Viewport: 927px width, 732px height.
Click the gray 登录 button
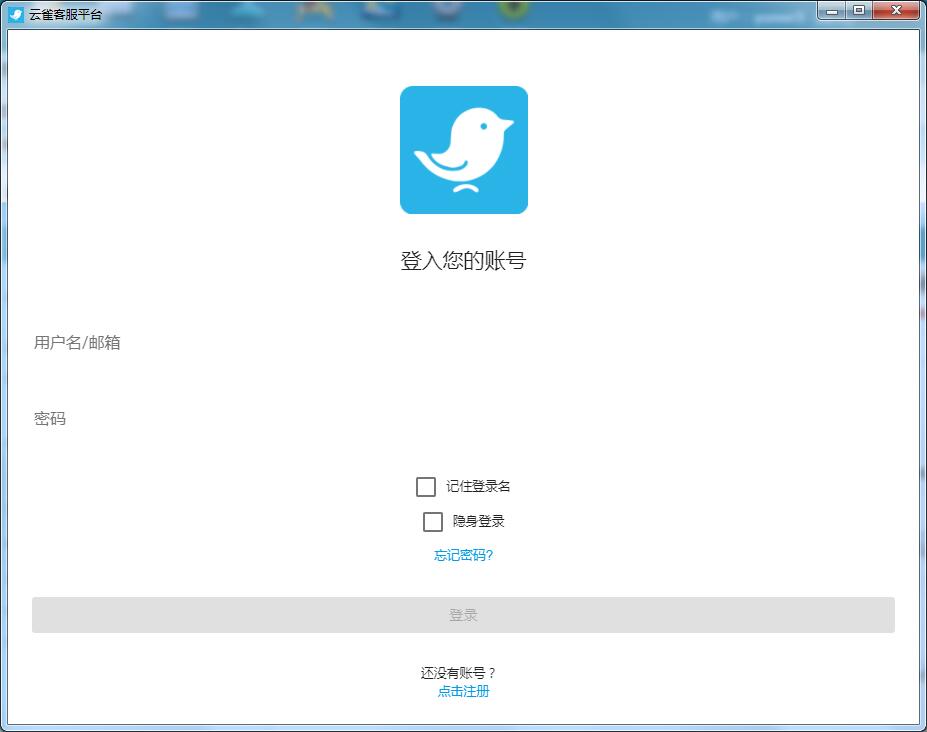[x=464, y=615]
